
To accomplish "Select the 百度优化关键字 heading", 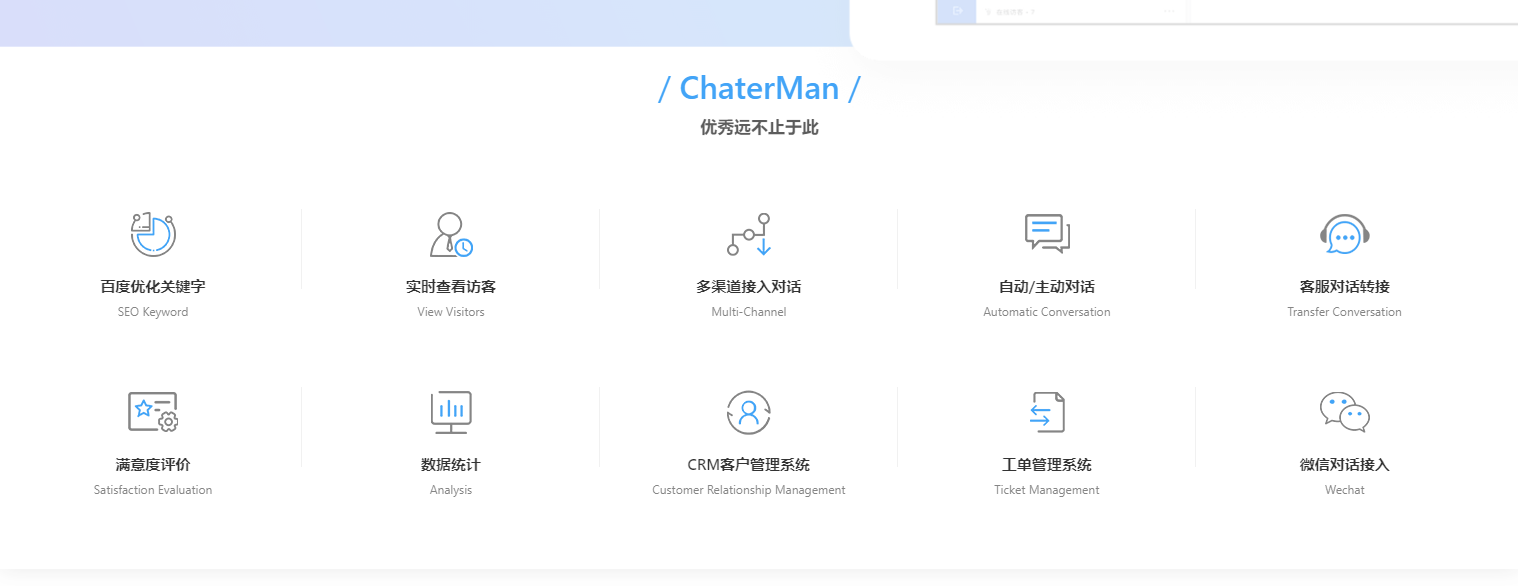I will click(x=153, y=287).
